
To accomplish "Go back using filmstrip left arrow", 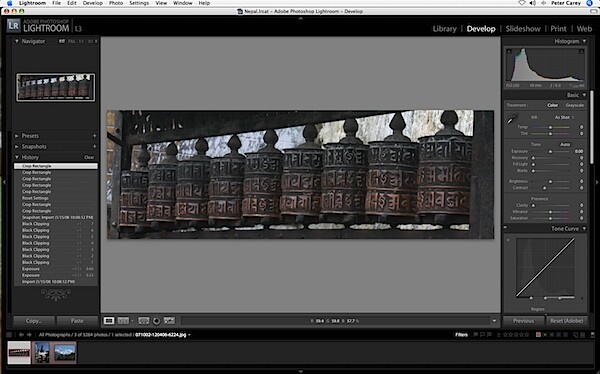I will pos(21,335).
